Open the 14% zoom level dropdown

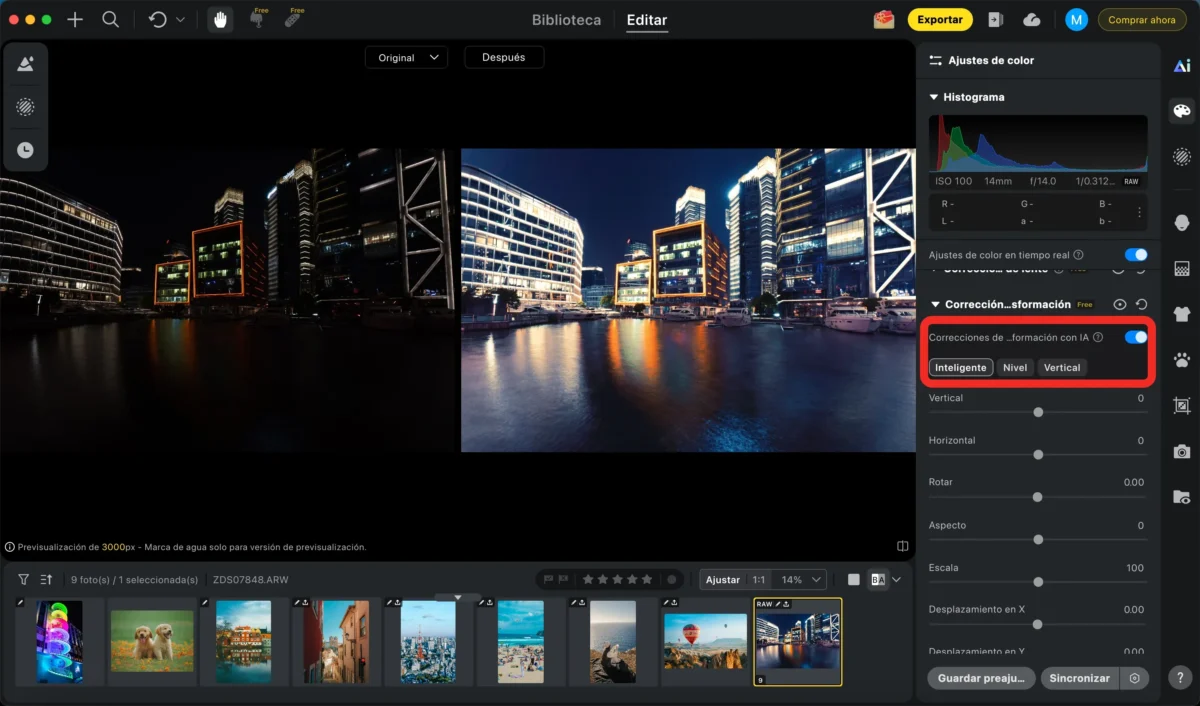coord(803,579)
